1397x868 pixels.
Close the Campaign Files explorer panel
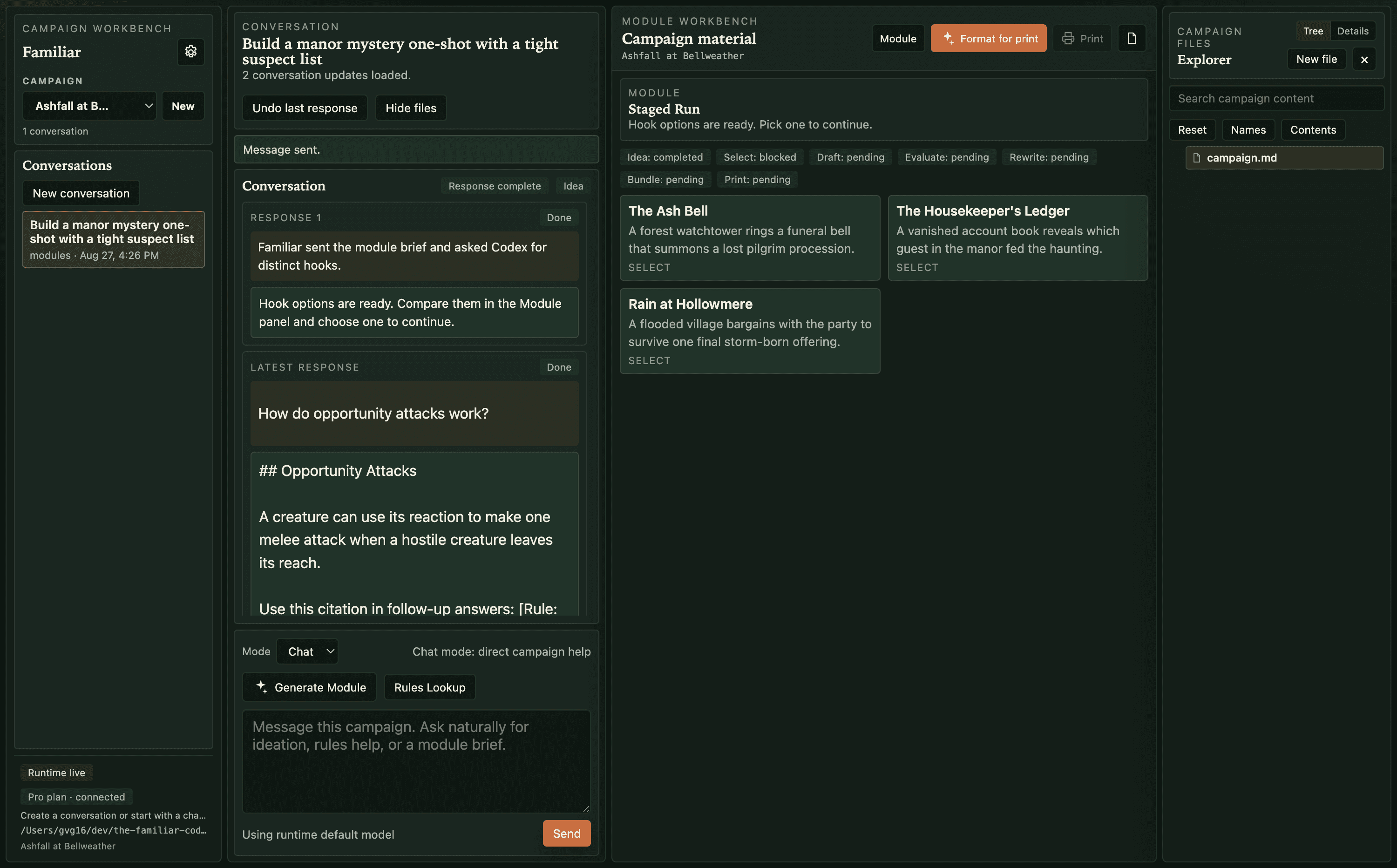(1364, 59)
